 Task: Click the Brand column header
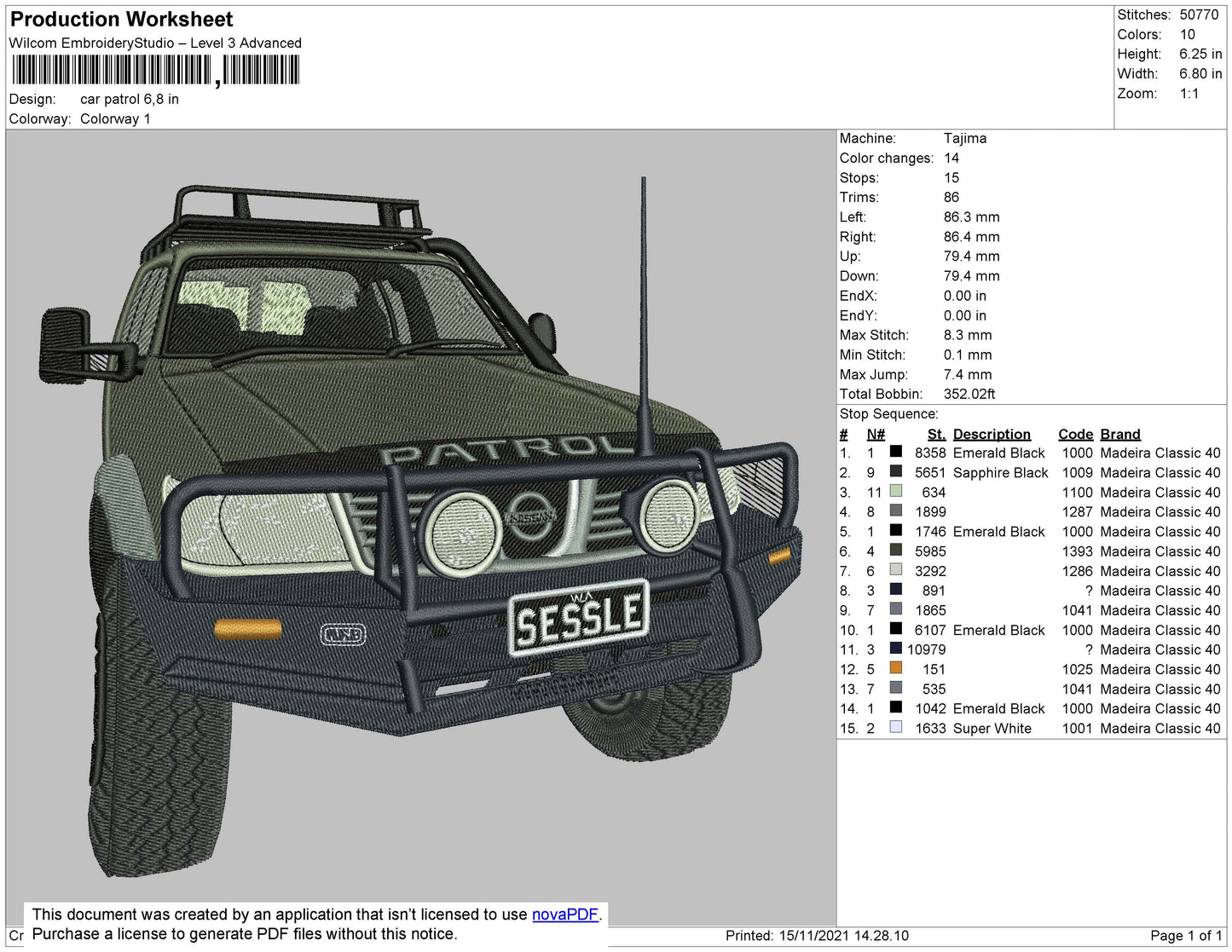pyautogui.click(x=1120, y=434)
